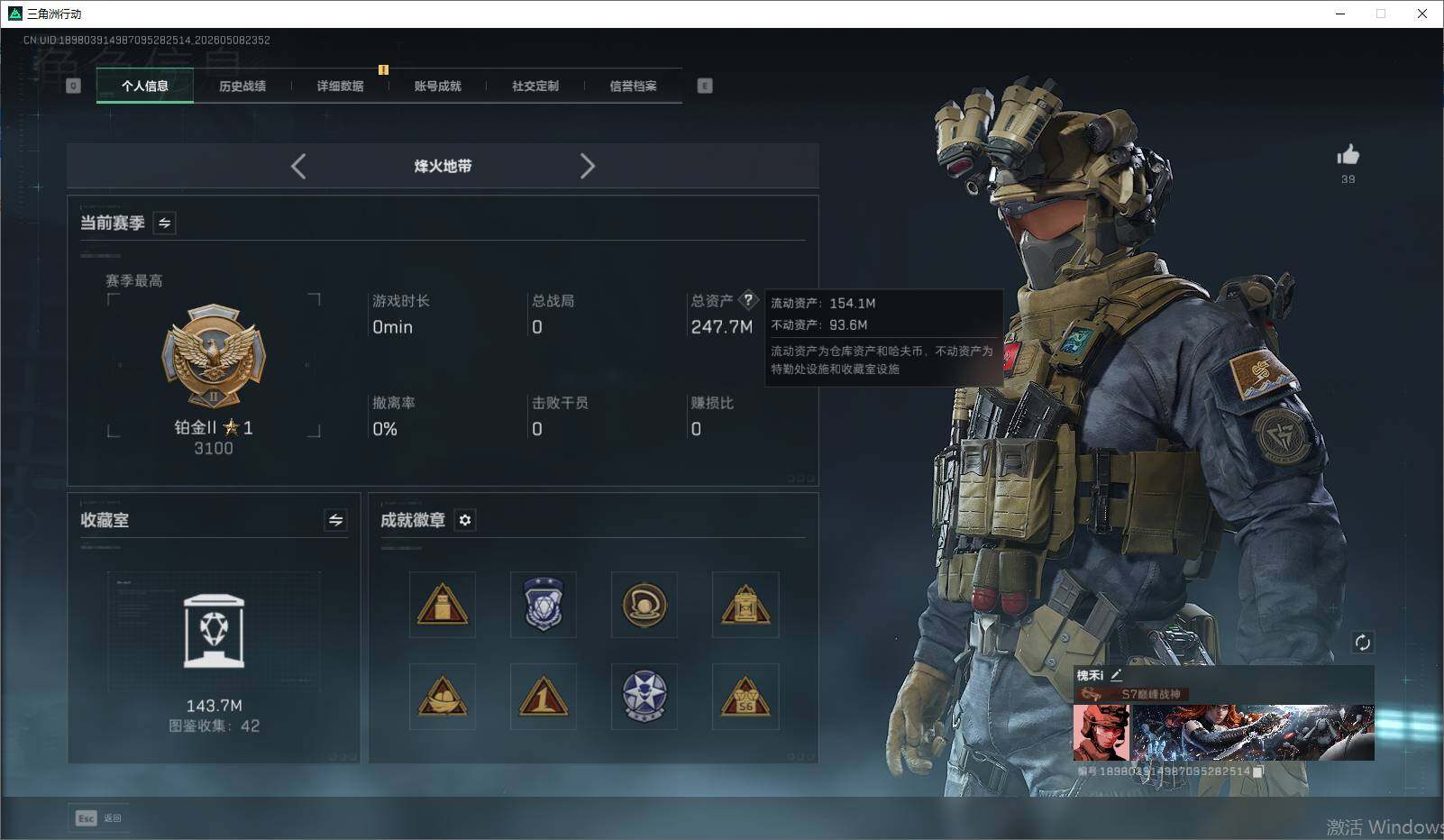Click the 总资产 question mark help icon

[748, 300]
